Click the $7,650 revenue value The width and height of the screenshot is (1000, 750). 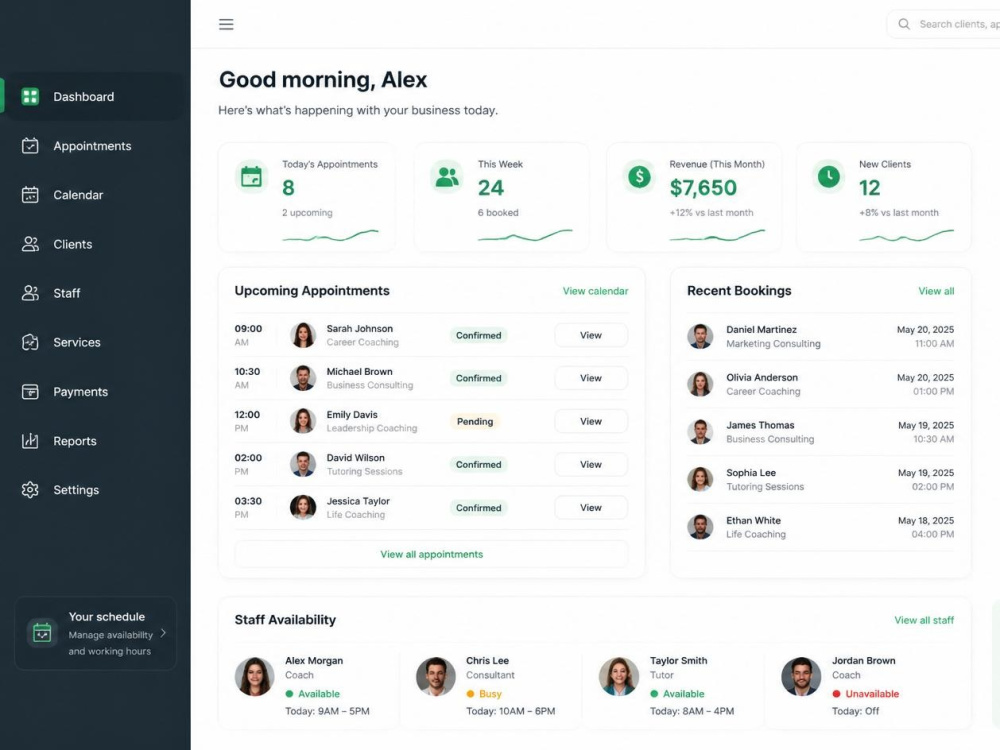pos(703,188)
